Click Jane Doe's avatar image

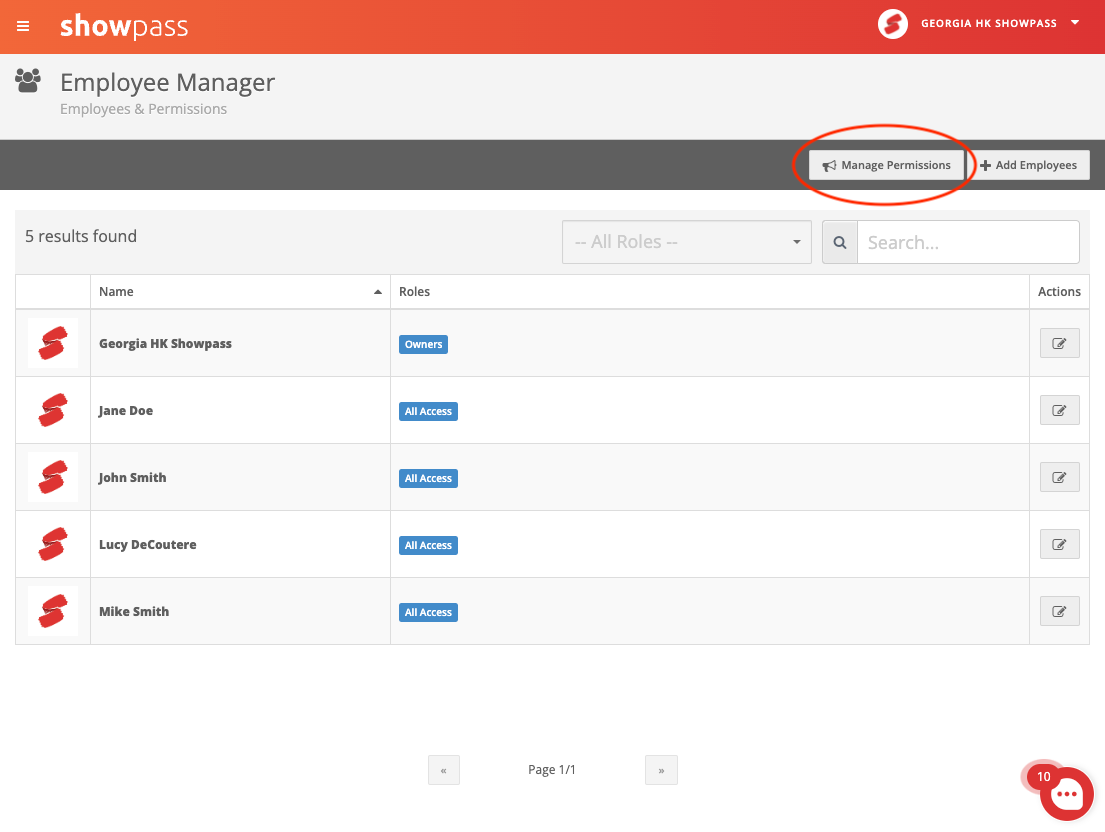click(x=53, y=410)
